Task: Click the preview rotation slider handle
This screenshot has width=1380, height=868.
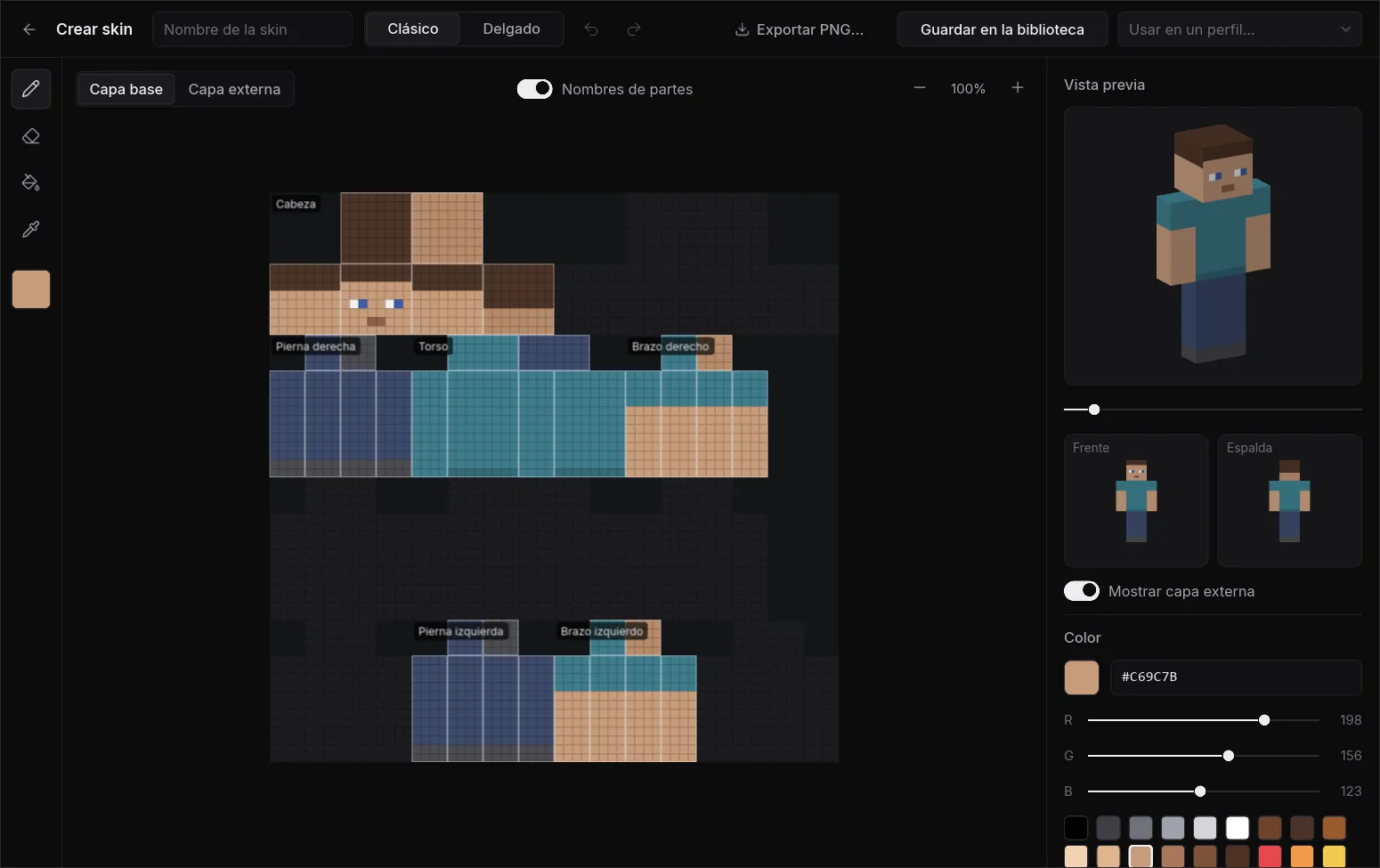Action: (x=1094, y=410)
